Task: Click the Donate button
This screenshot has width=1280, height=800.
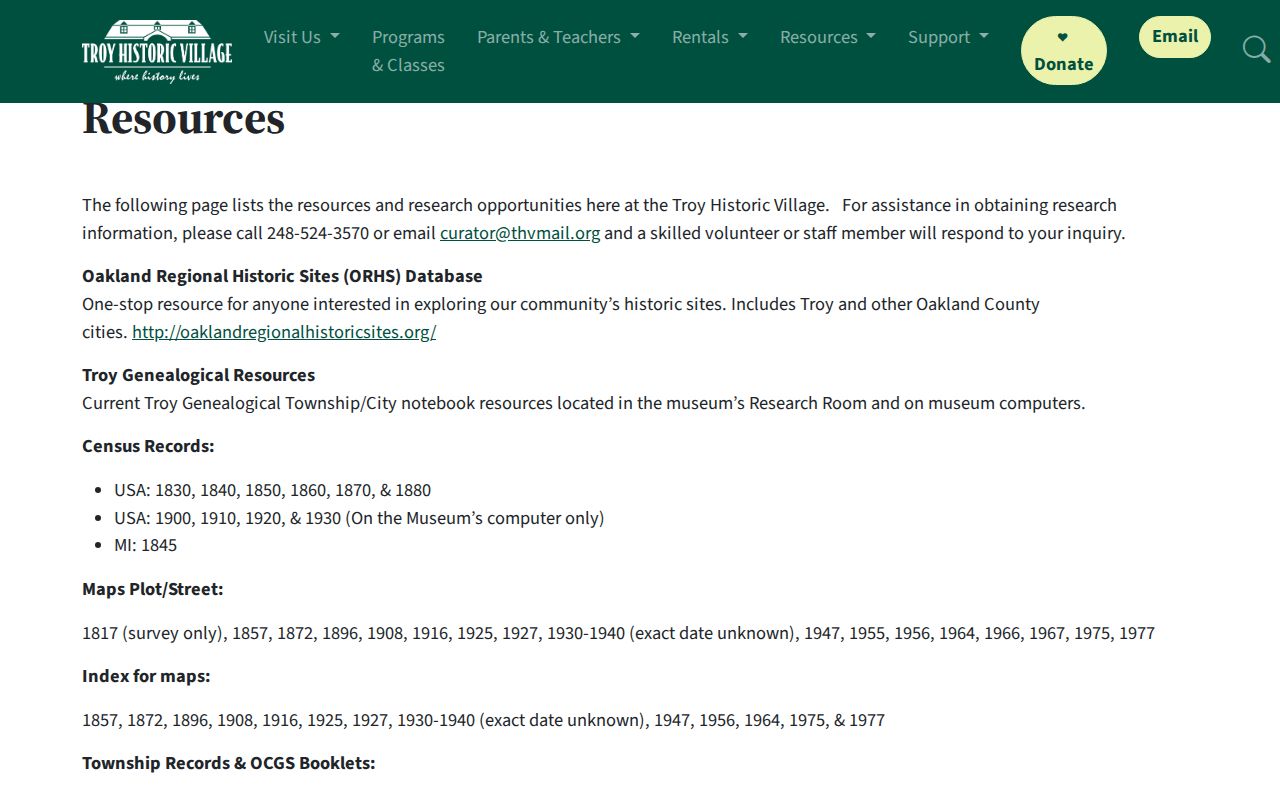Action: (1063, 51)
